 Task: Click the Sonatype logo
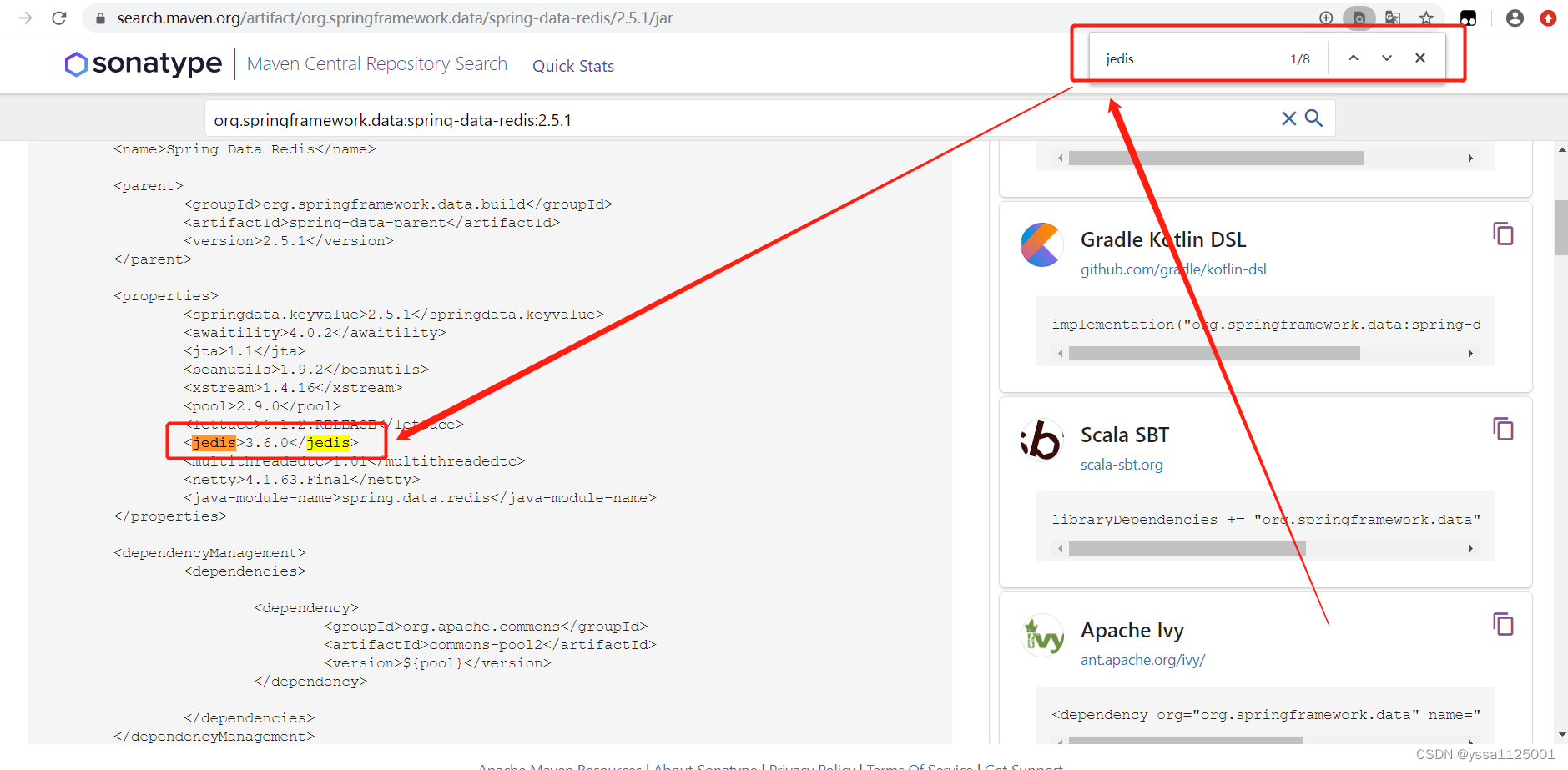[x=142, y=64]
